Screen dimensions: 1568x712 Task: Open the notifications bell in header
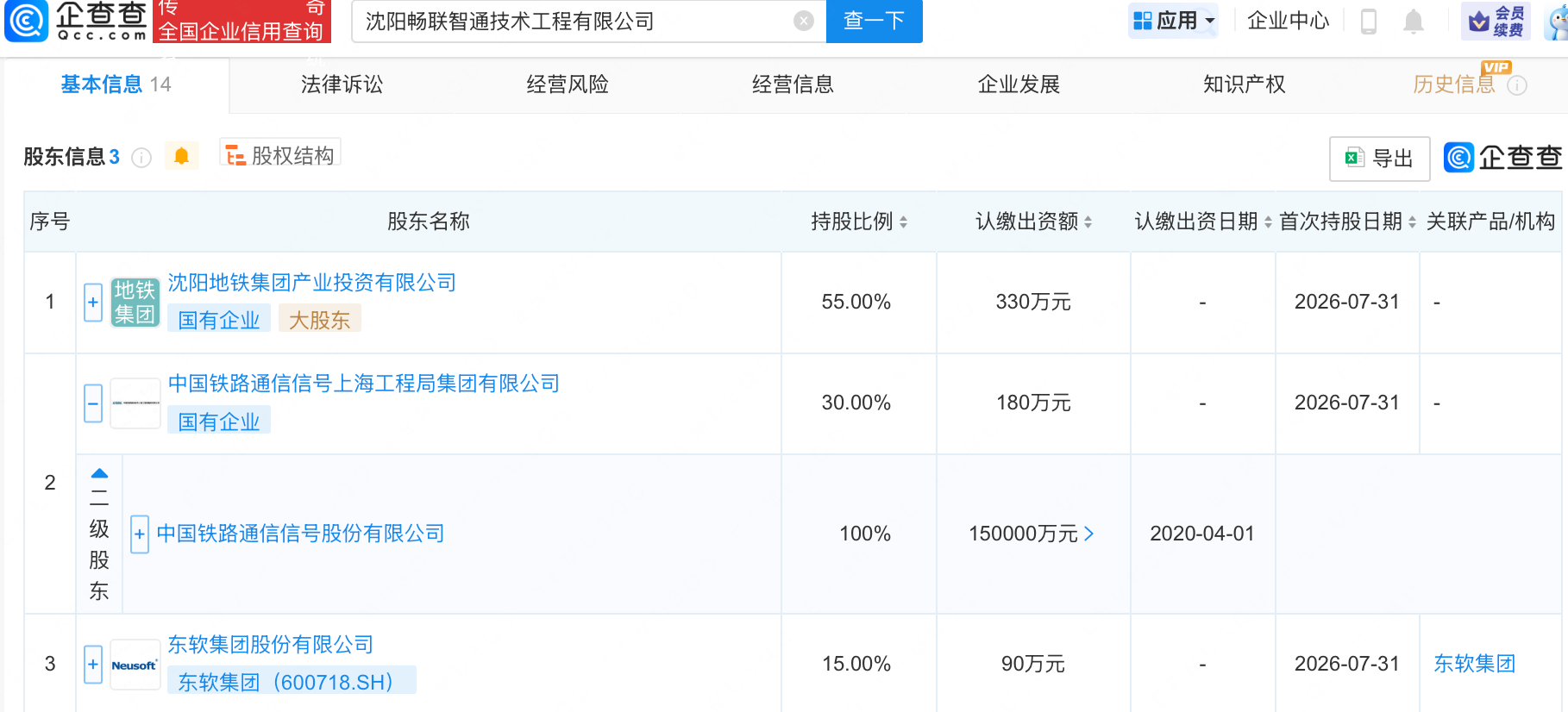[x=1413, y=21]
